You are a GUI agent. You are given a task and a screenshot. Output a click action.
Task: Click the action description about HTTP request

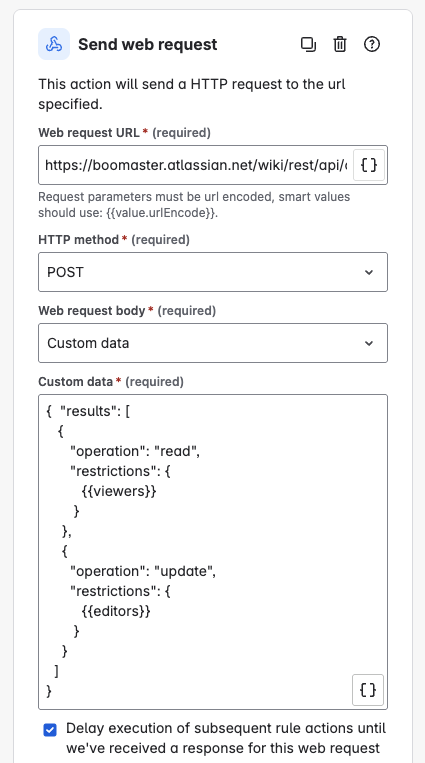click(x=192, y=94)
